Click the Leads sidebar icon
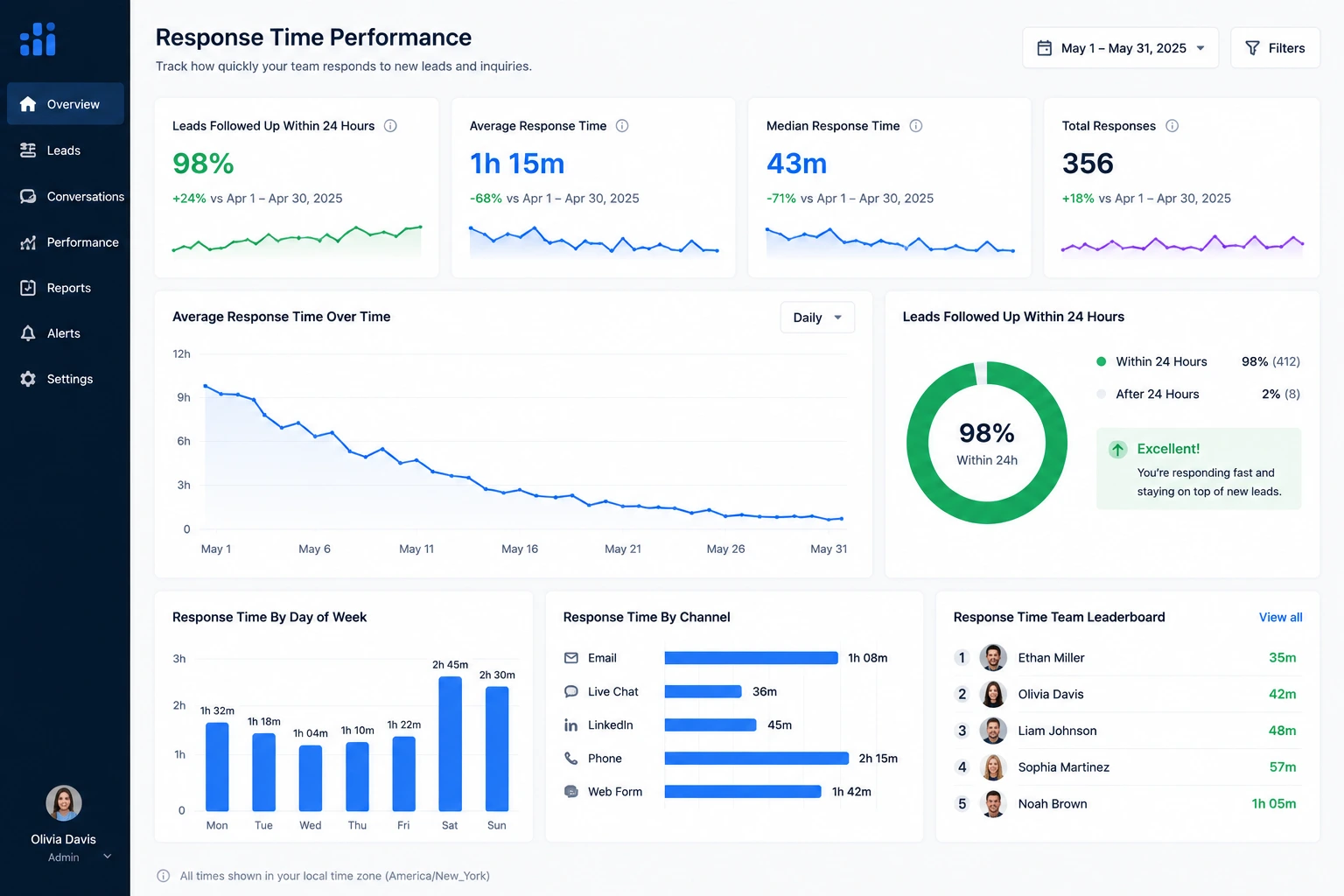This screenshot has height=896, width=1344. tap(28, 150)
